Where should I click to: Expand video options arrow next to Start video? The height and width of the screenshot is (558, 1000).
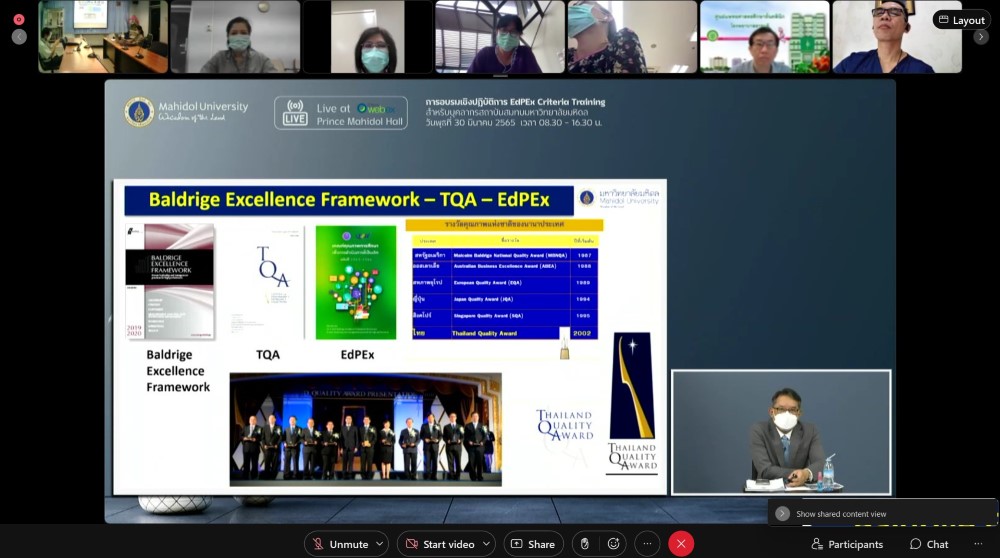tap(486, 544)
